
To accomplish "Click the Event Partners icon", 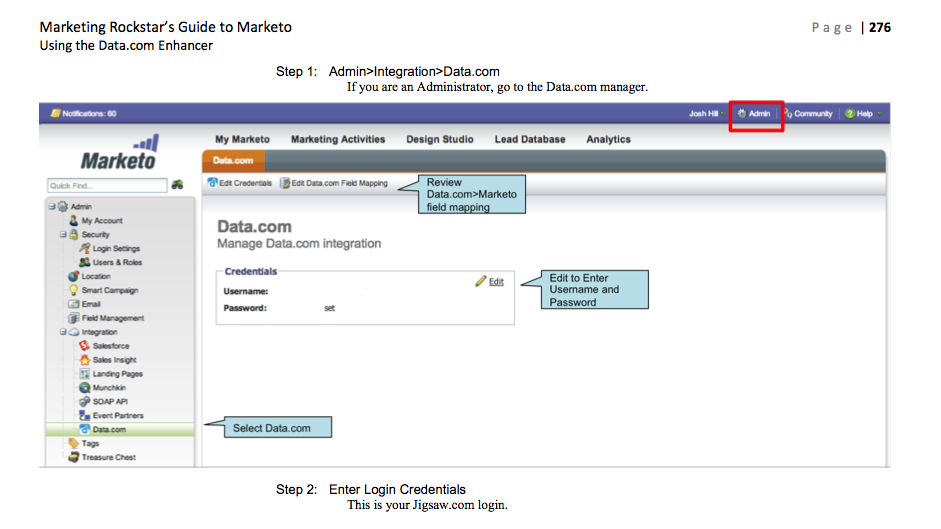I will click(85, 415).
